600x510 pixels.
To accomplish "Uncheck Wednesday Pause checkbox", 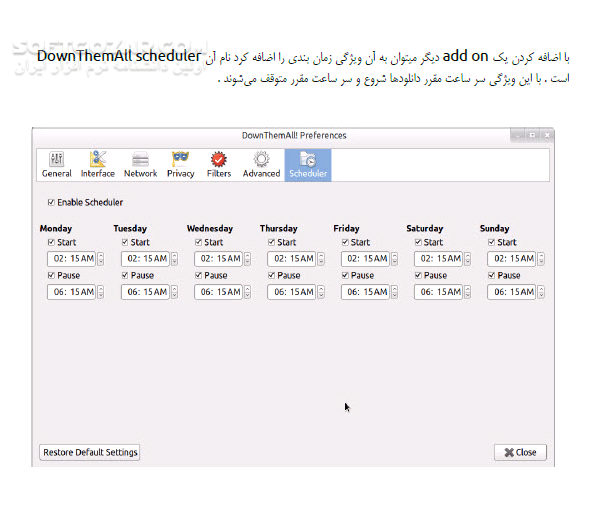I will 198,275.
